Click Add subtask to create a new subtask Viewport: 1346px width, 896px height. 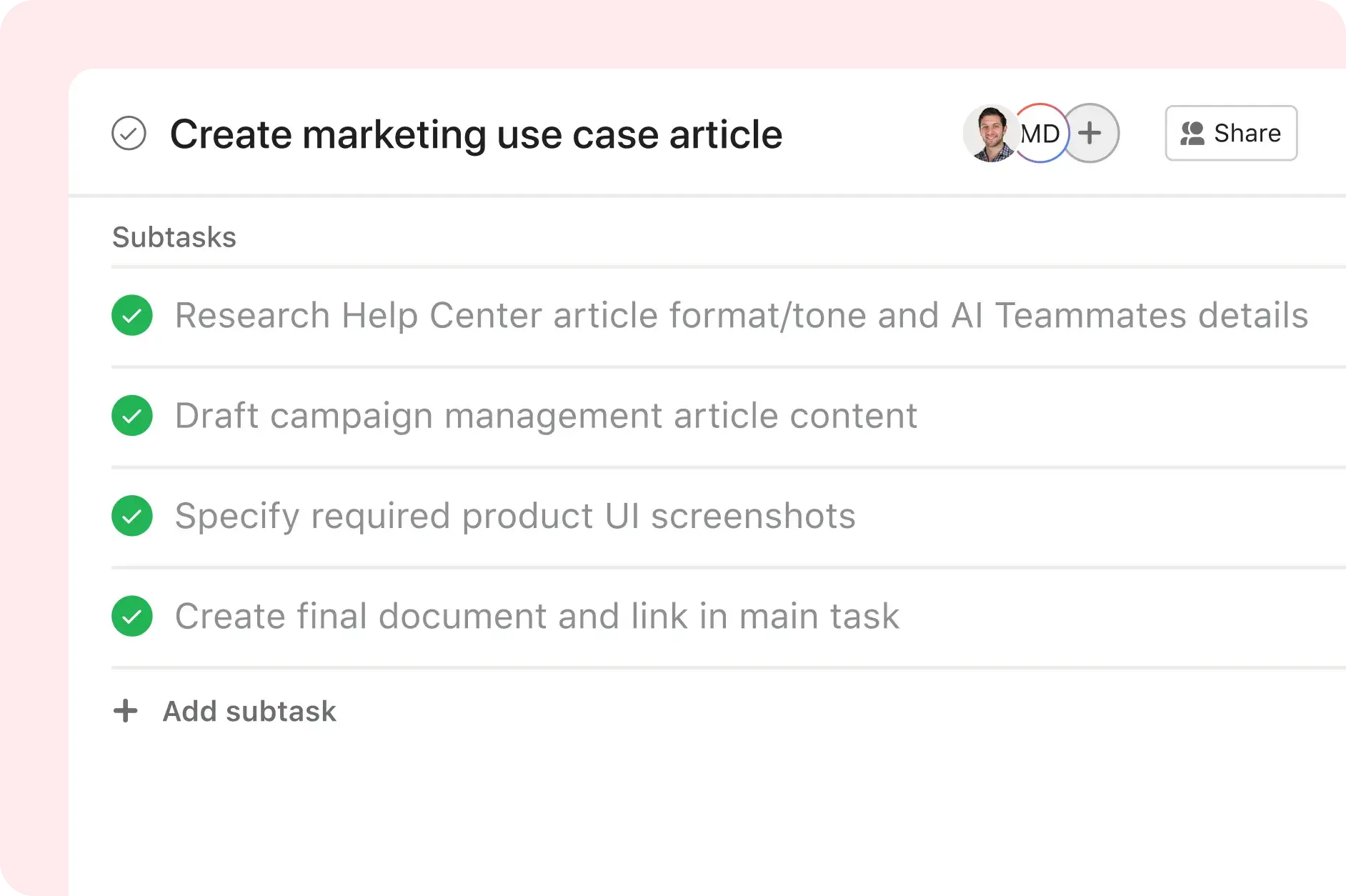(x=249, y=711)
